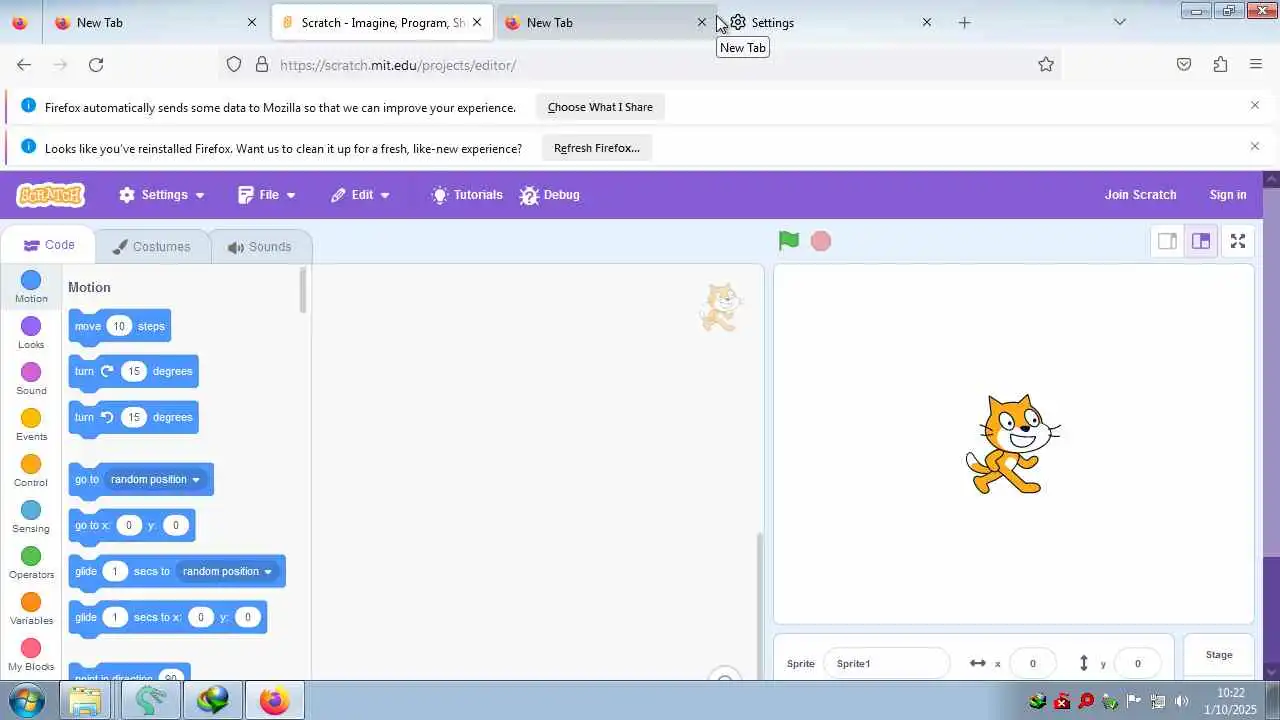Open a new browser tab
This screenshot has height=720, width=1280.
pos(964,22)
